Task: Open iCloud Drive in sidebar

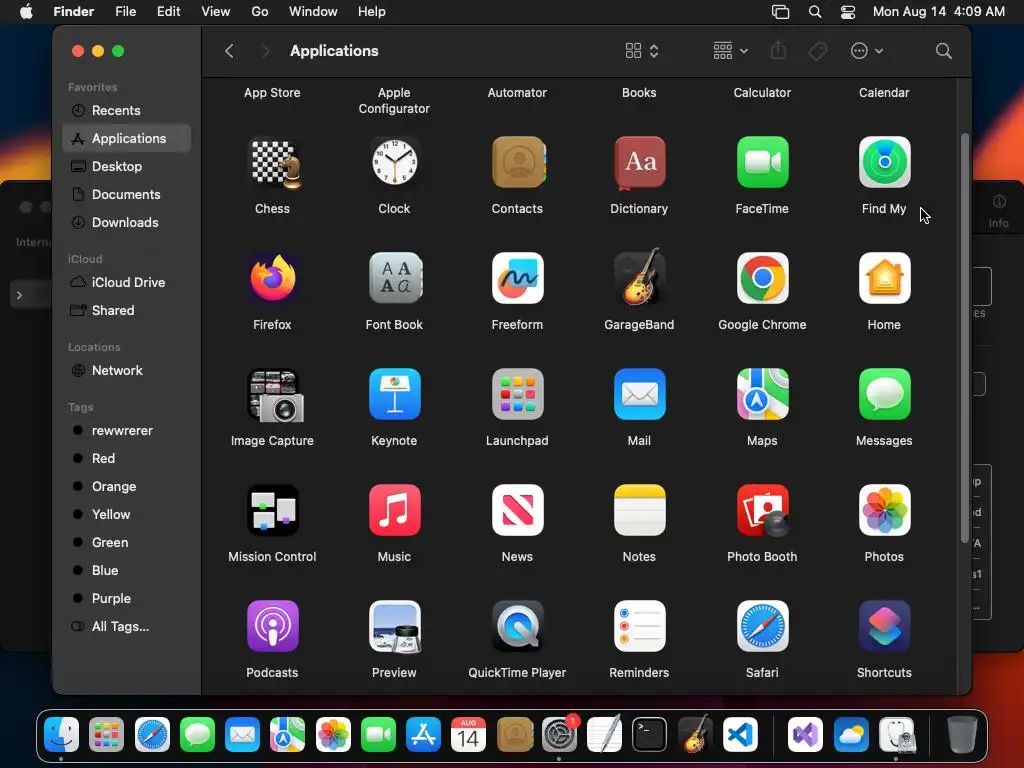Action: (127, 283)
